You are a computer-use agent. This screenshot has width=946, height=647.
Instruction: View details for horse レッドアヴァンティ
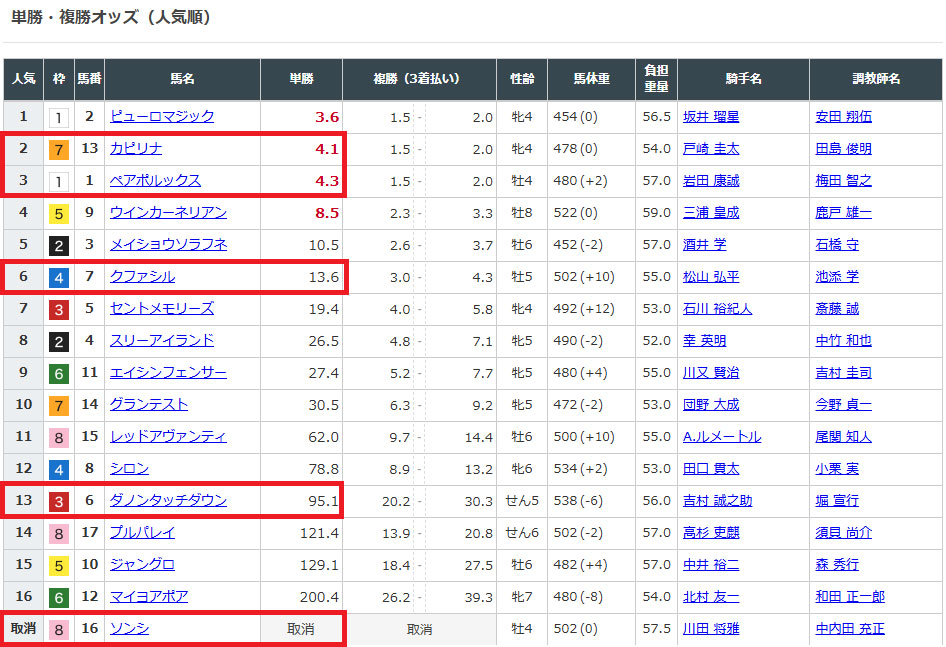[x=168, y=437]
